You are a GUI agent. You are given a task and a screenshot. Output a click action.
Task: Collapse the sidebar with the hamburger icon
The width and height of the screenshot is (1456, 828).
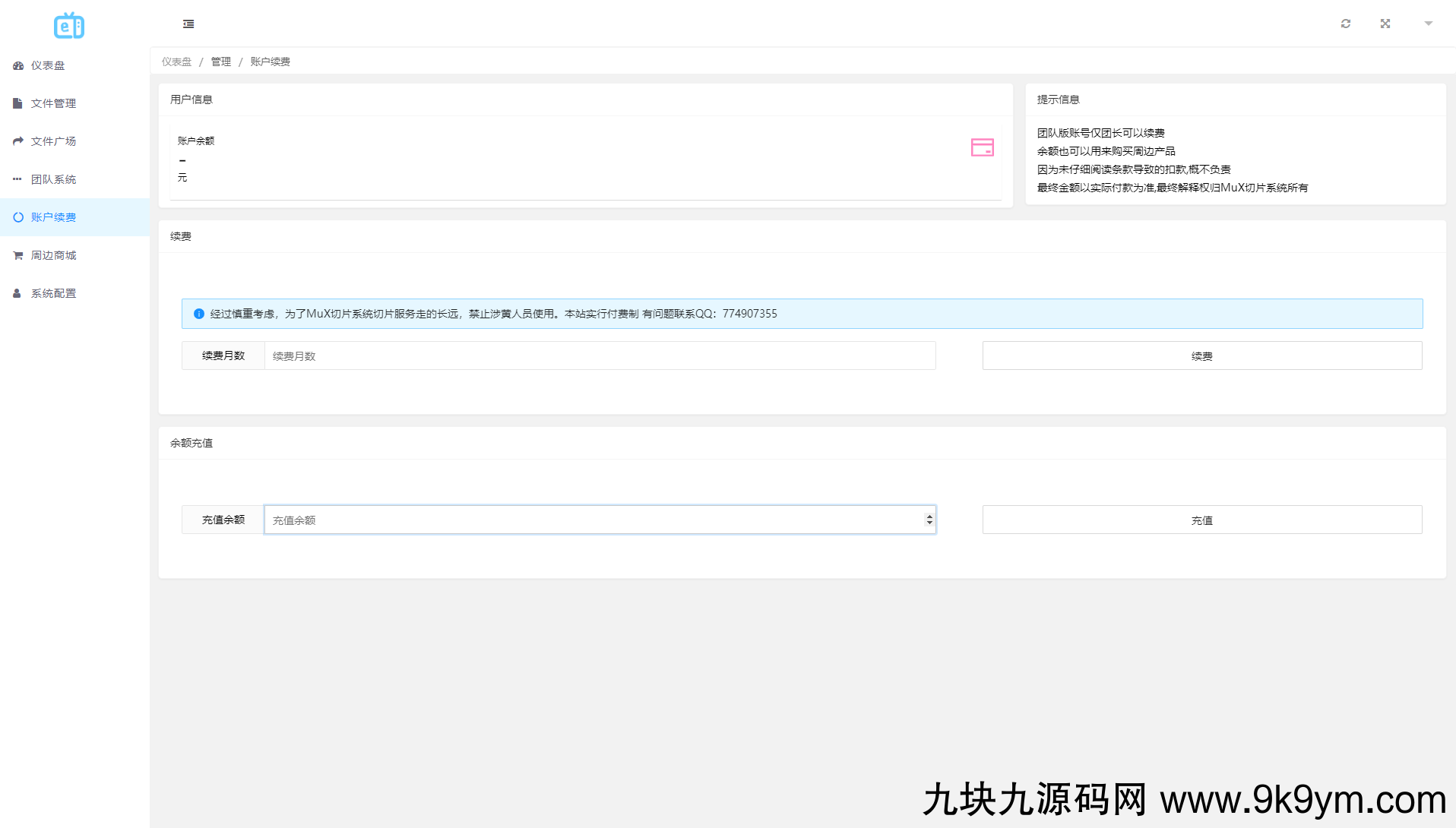[188, 24]
